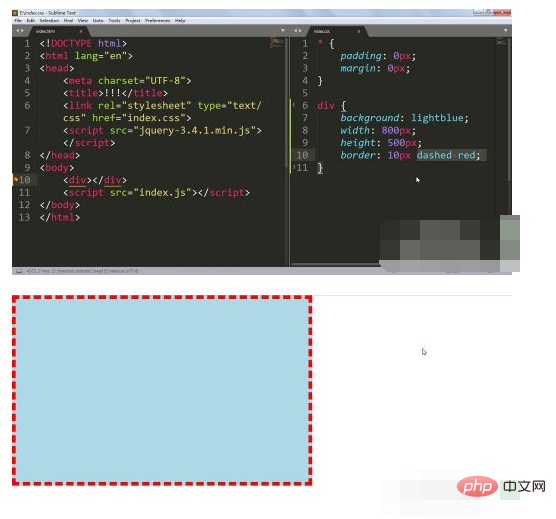Open the Selection menu
This screenshot has width=556, height=519.
tap(49, 21)
